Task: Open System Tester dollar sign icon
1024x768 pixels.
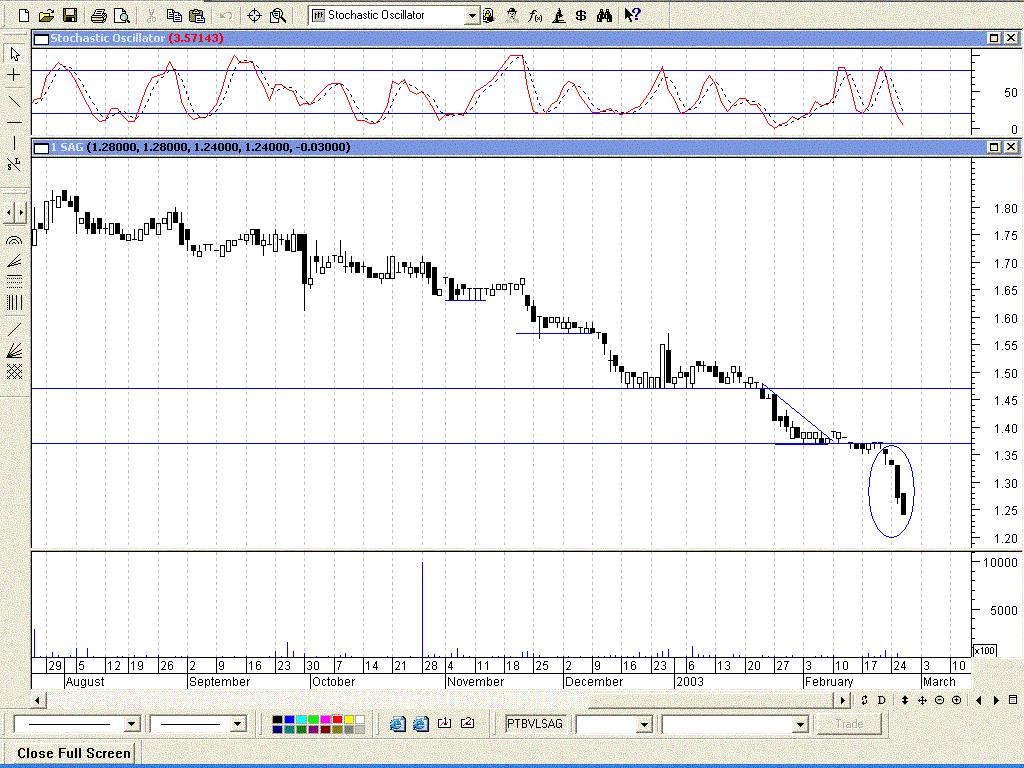Action: (x=581, y=15)
